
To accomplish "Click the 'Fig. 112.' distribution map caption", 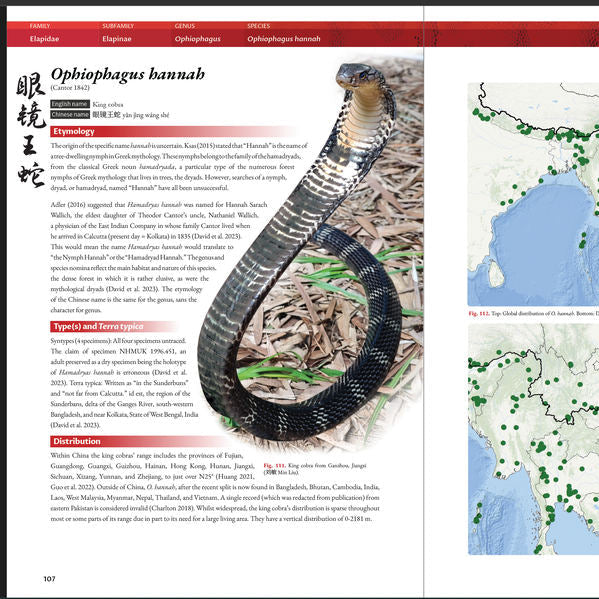I will [533, 313].
